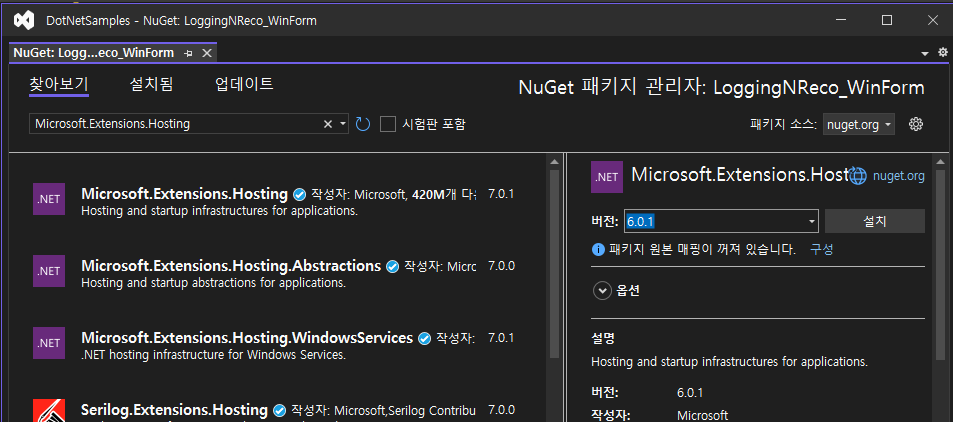Minimize the DotNetSamples window
The width and height of the screenshot is (953, 422).
point(841,20)
